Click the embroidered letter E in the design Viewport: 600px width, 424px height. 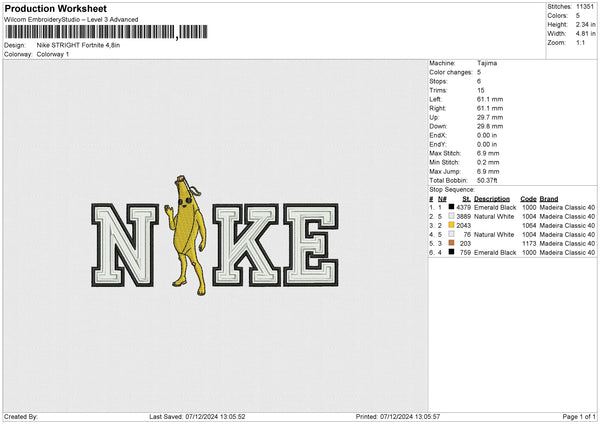311,245
